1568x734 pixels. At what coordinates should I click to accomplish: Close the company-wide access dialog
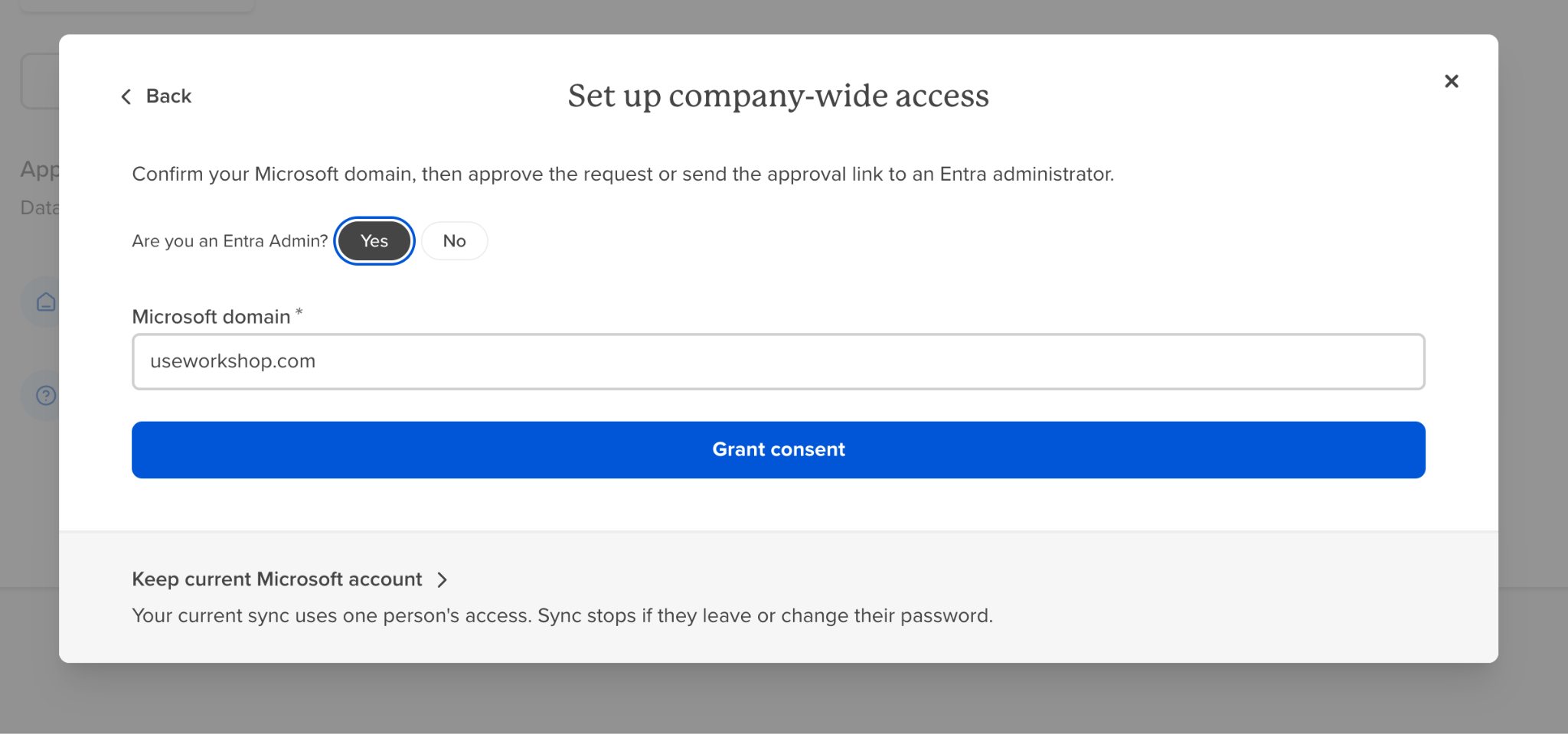pos(1451,81)
